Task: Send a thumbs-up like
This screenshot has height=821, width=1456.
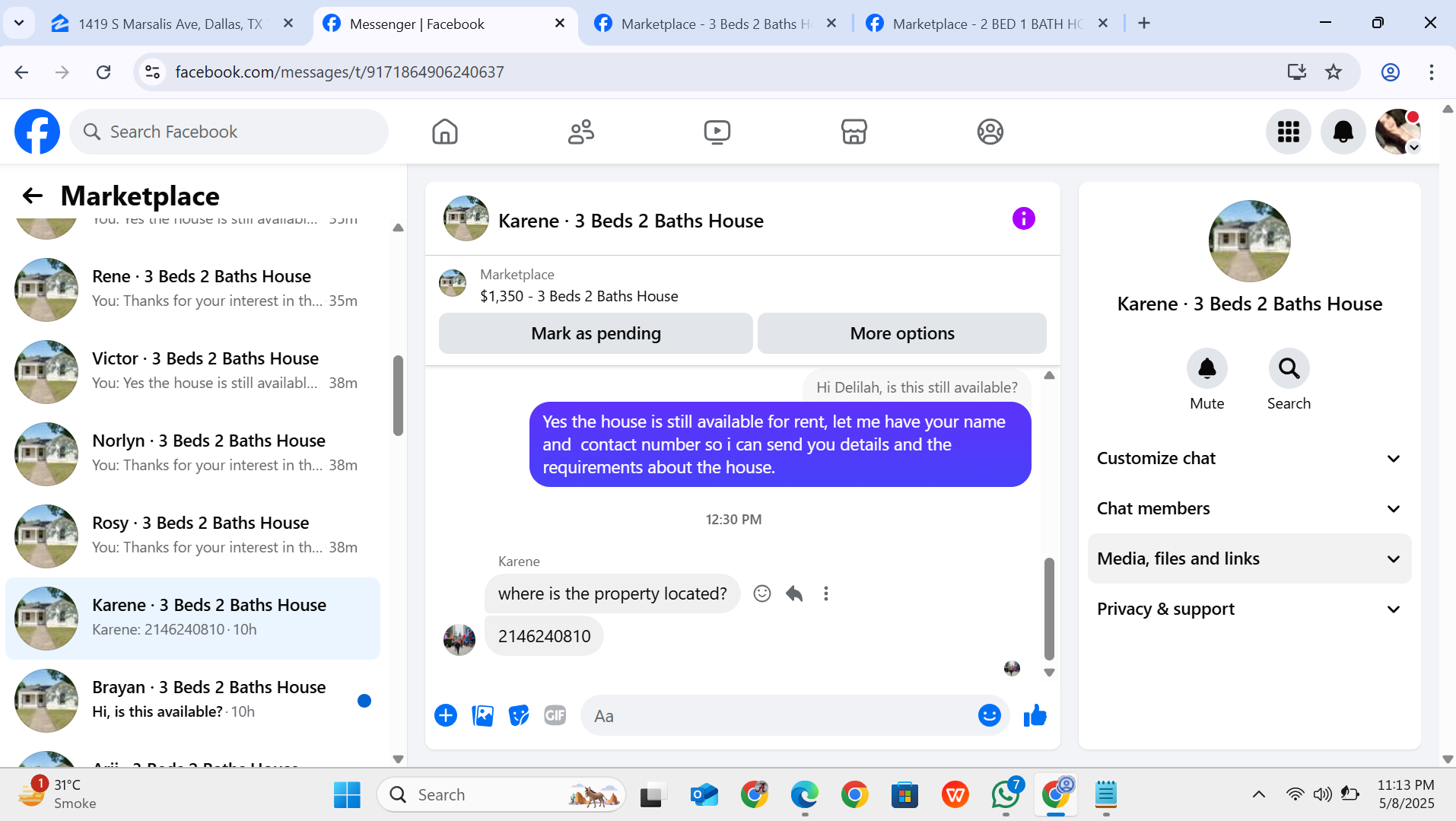Action: point(1035,715)
